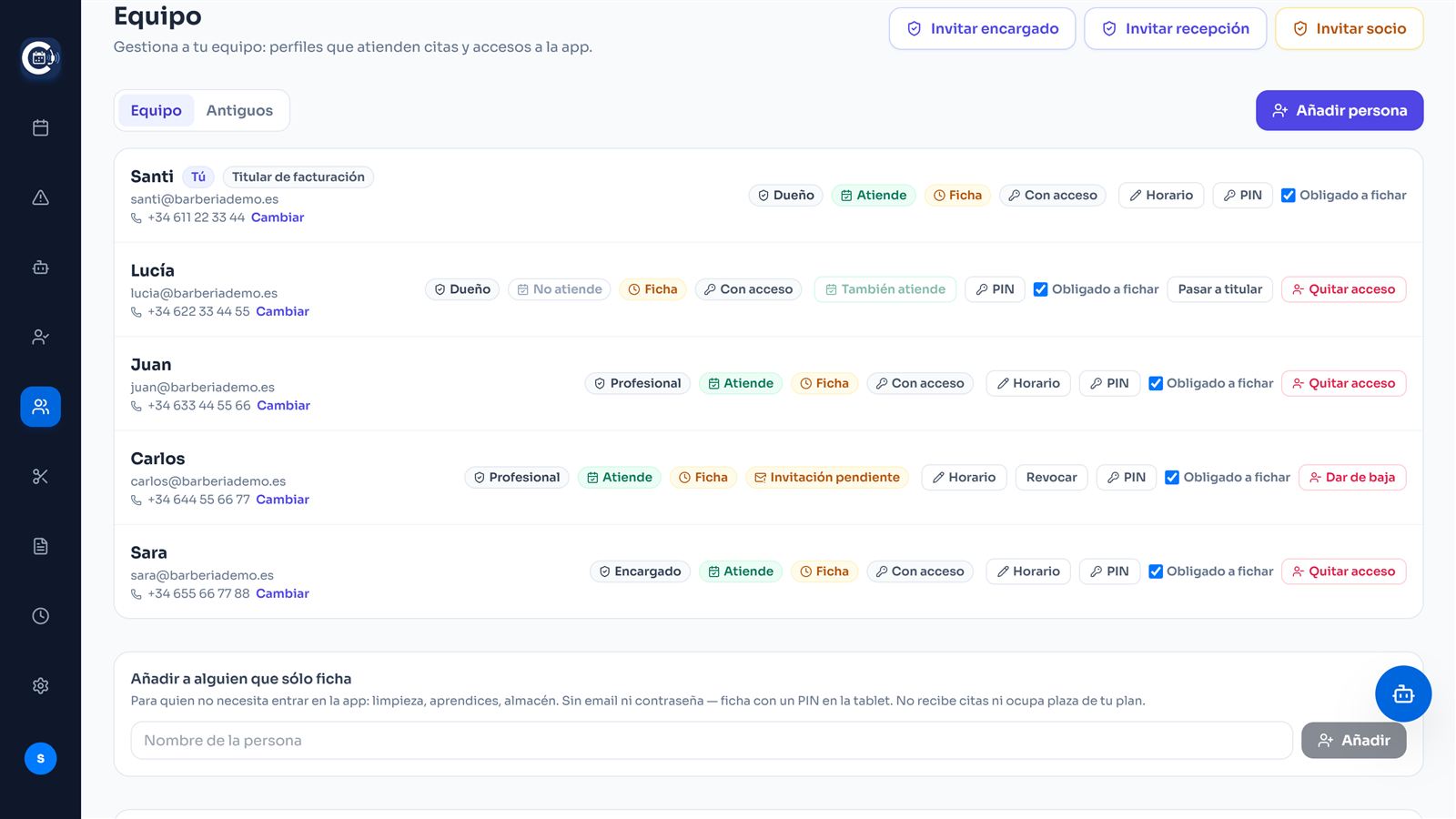Open the scissors services icon
The image size is (1456, 819).
(40, 477)
